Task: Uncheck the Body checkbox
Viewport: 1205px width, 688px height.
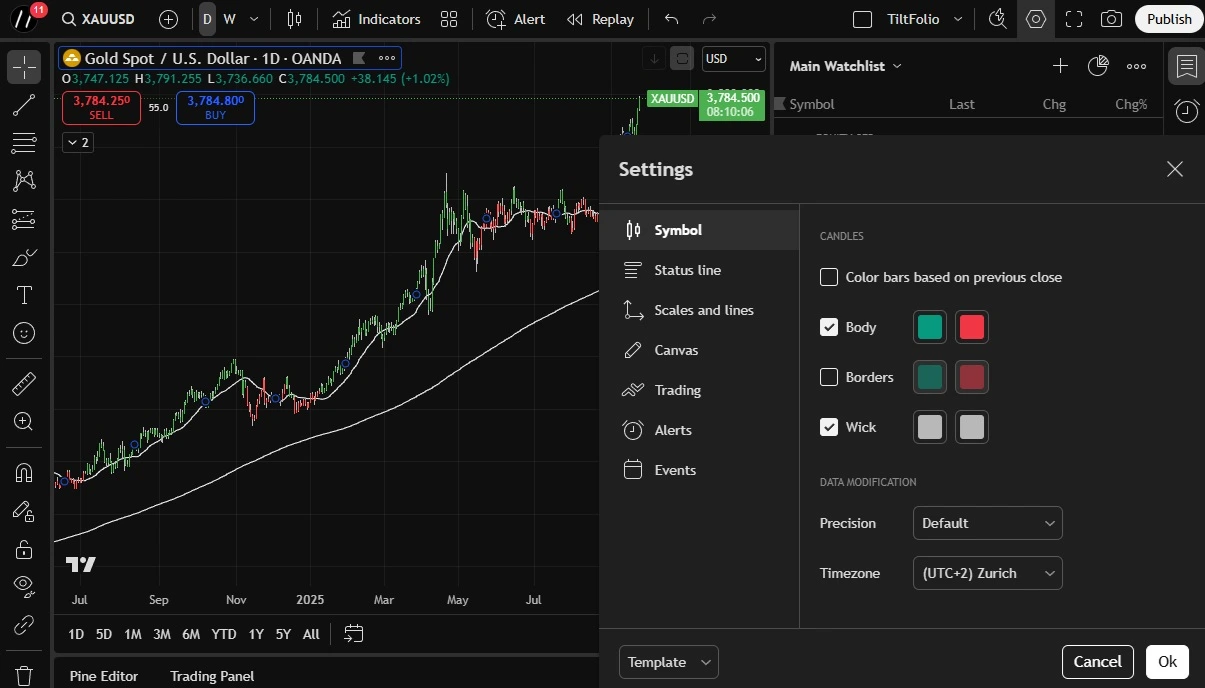Action: point(829,327)
